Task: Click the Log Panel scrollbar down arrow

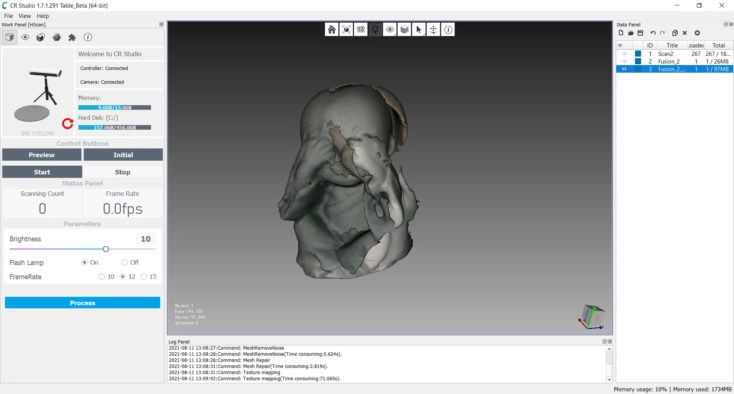Action: click(x=609, y=379)
